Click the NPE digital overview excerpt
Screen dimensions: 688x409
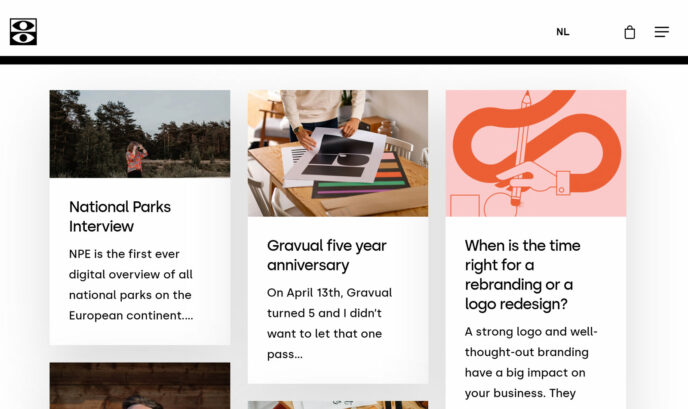(131, 284)
